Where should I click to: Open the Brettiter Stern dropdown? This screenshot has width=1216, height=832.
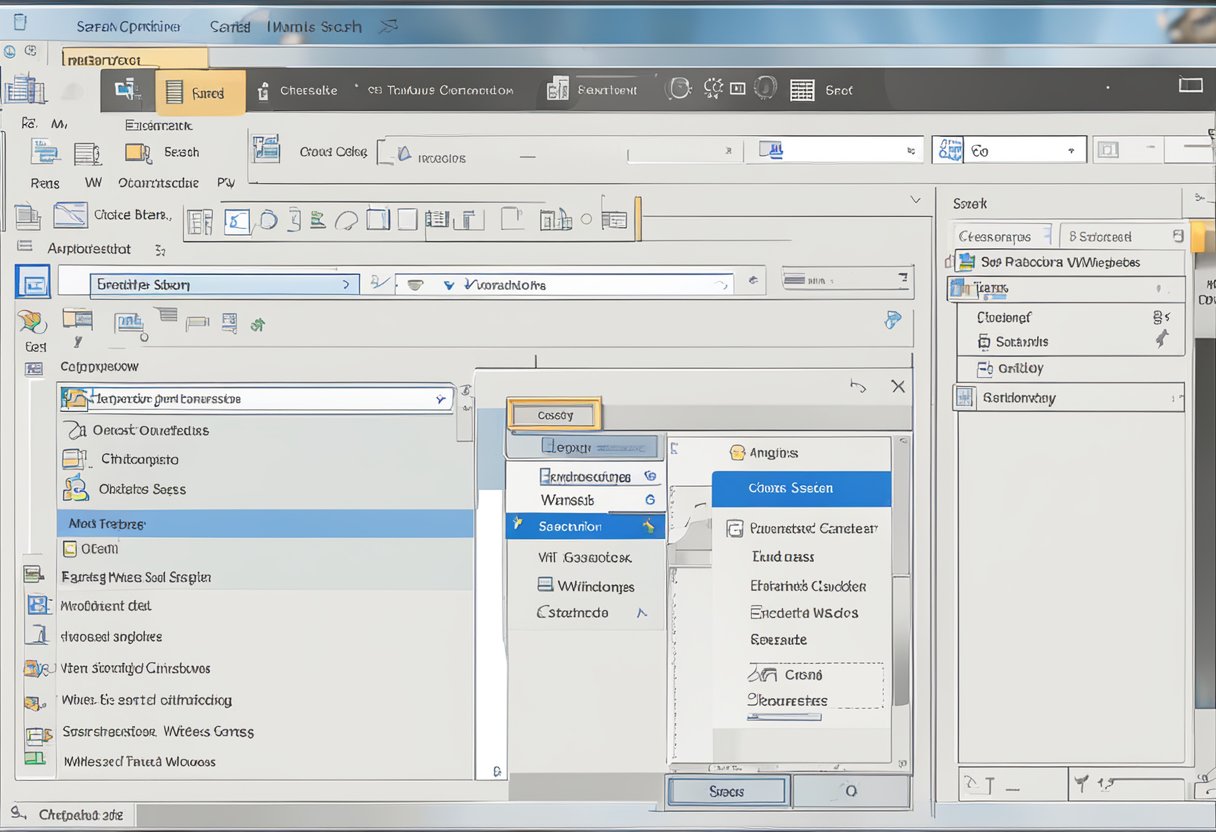coord(346,285)
